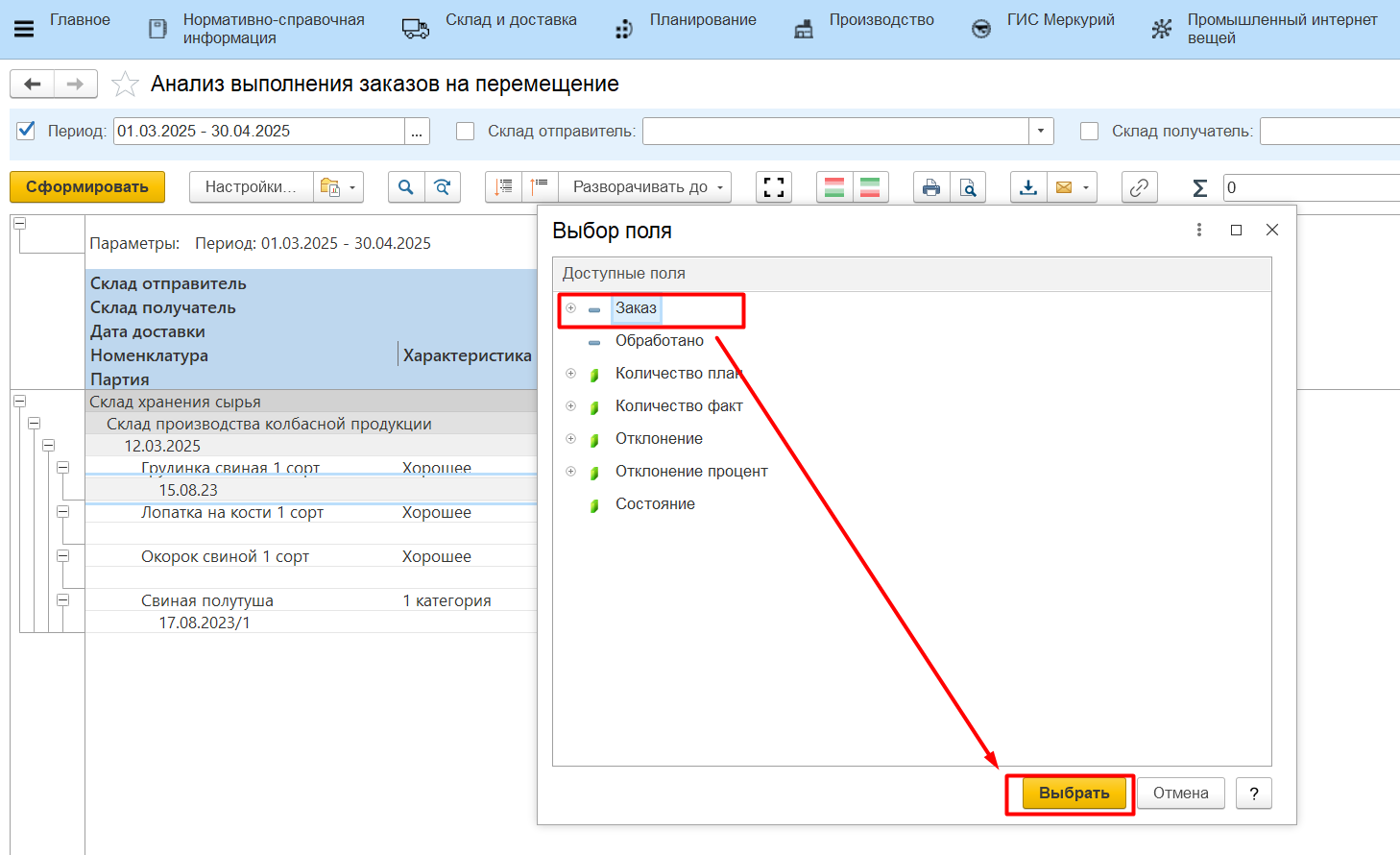Save report with download icon
The height and width of the screenshot is (855, 1400).
pos(1028,187)
